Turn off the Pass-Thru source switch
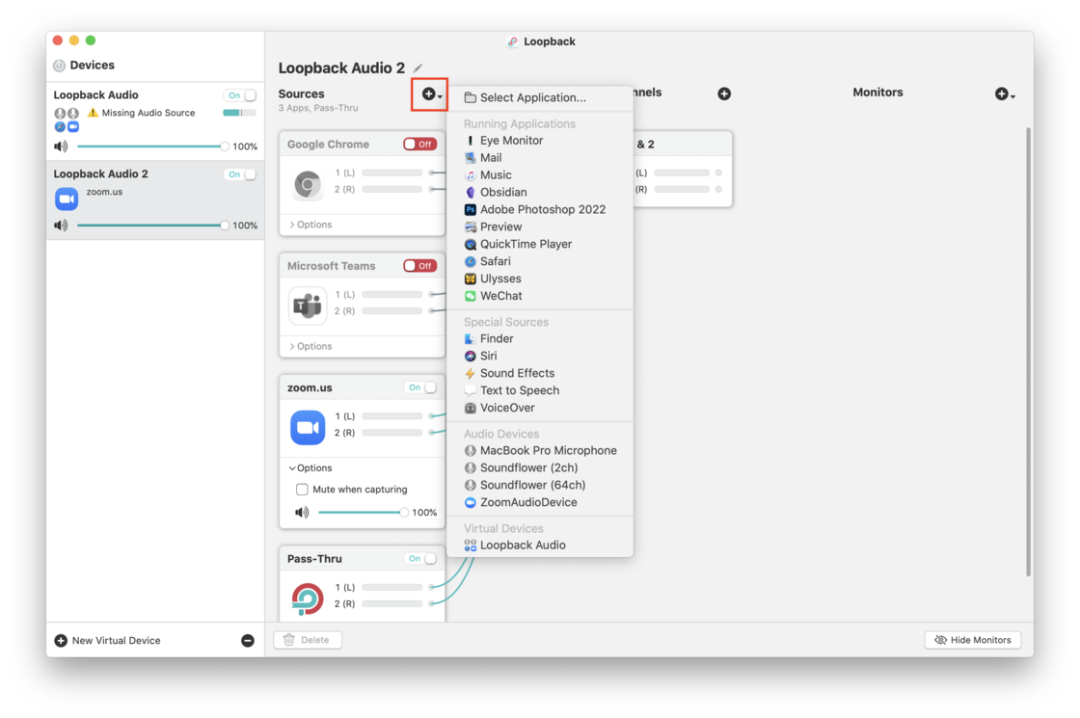Screen dimensions: 1080x718 click(421, 558)
